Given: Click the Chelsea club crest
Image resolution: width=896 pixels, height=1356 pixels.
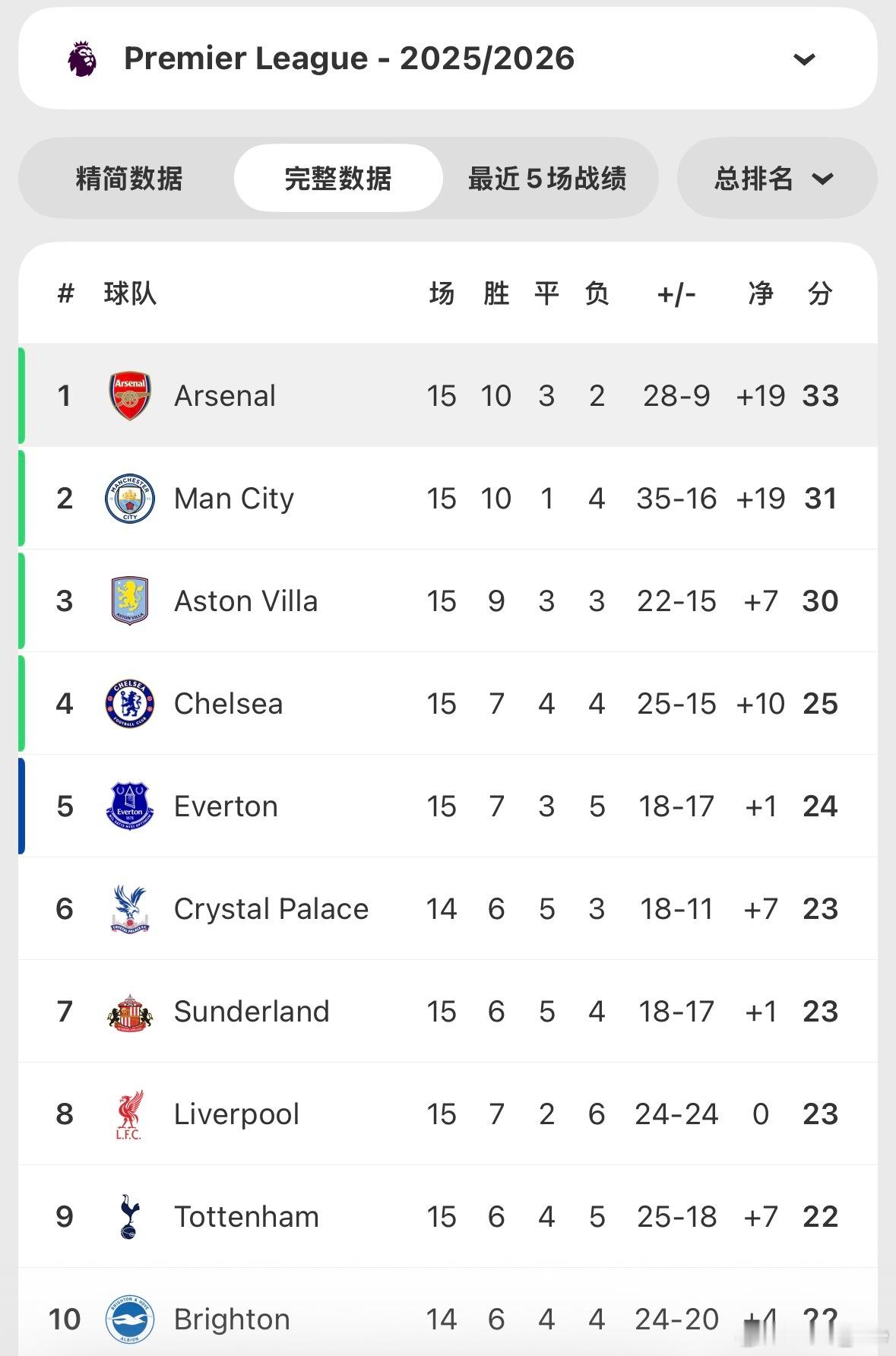Looking at the screenshot, I should coord(130,704).
